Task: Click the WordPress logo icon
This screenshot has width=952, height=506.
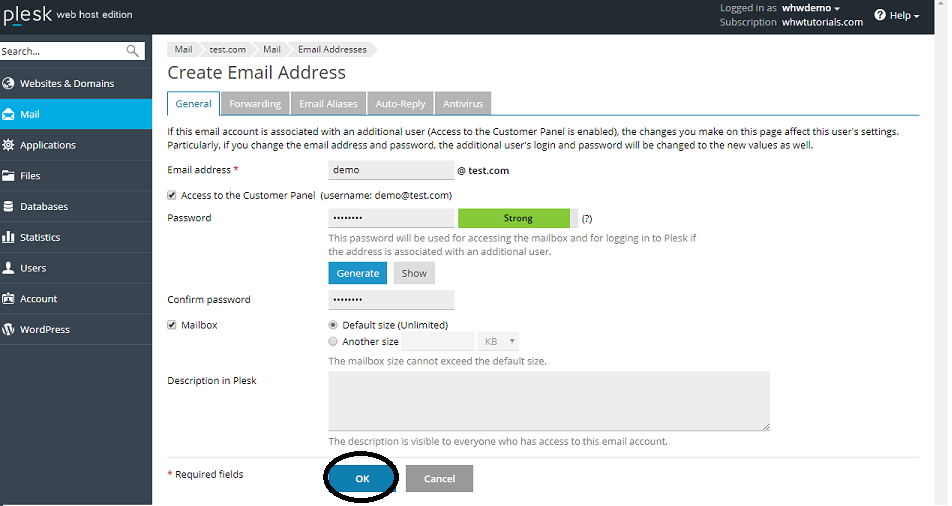Action: [9, 329]
